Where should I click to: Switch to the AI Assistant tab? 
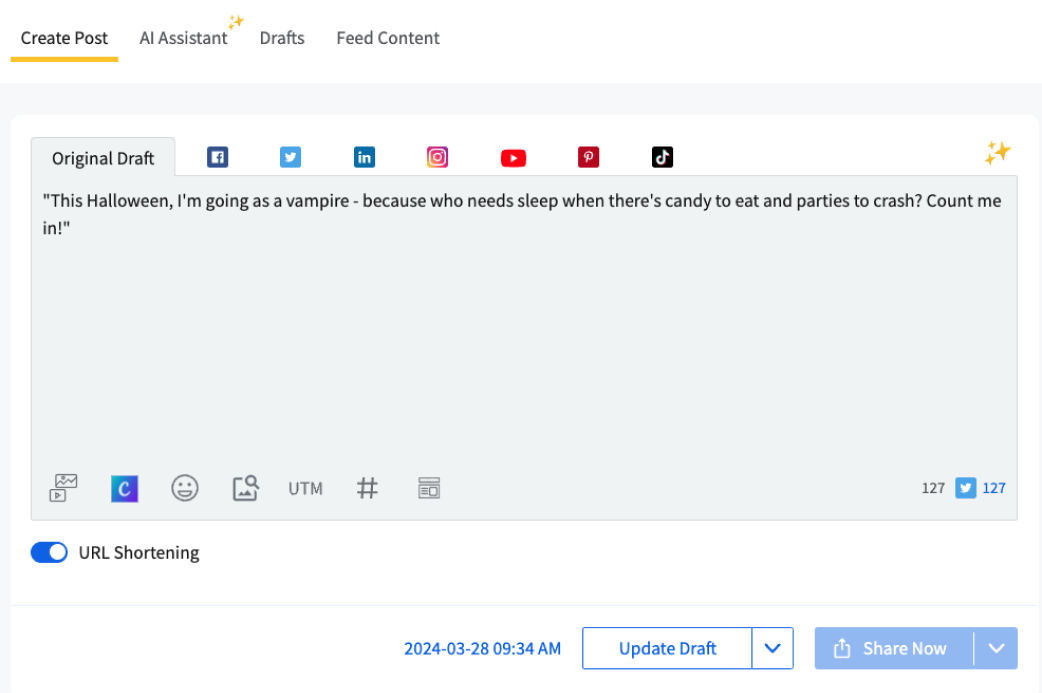pos(183,38)
